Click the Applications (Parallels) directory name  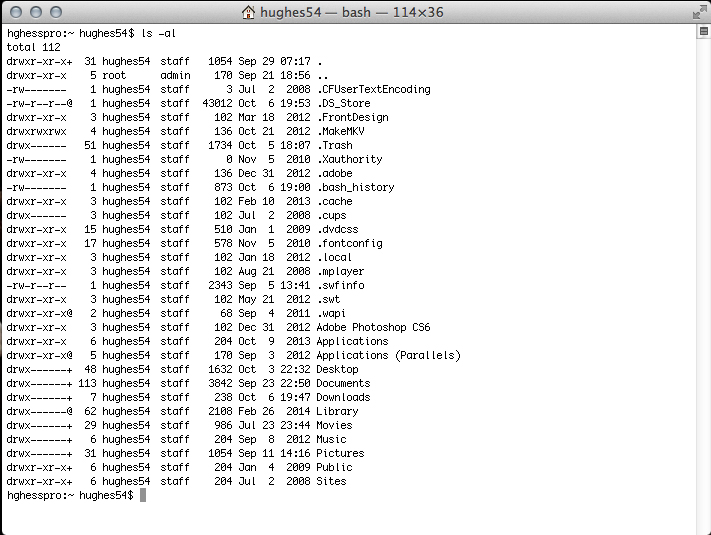click(x=388, y=355)
